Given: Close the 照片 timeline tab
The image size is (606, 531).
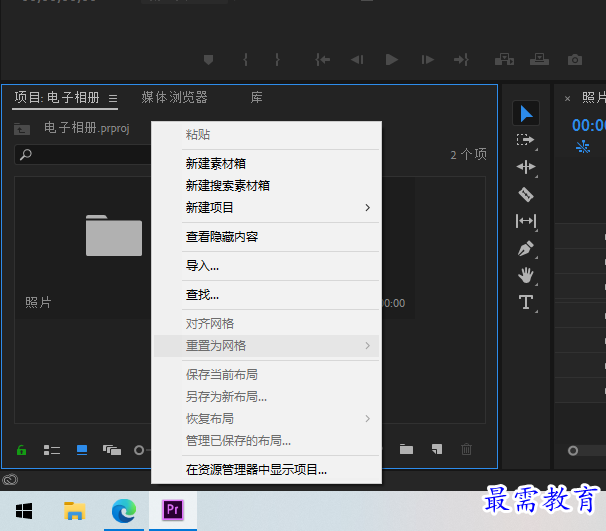Looking at the screenshot, I should [x=567, y=99].
